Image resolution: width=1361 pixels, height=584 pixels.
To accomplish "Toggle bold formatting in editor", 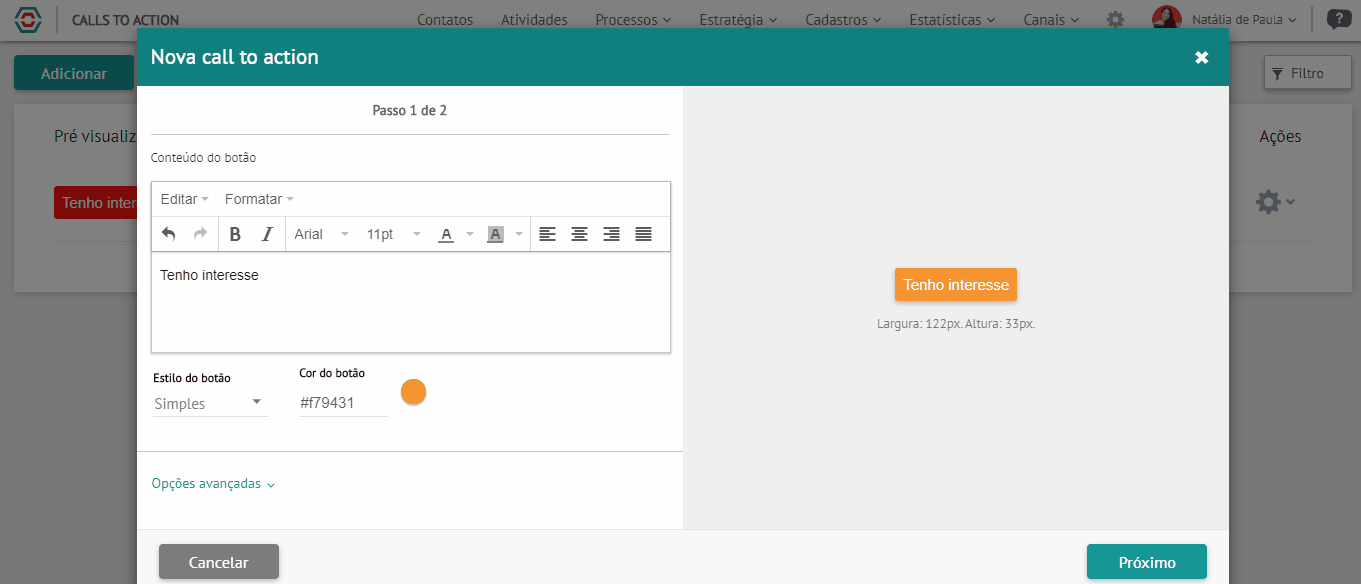I will 235,234.
